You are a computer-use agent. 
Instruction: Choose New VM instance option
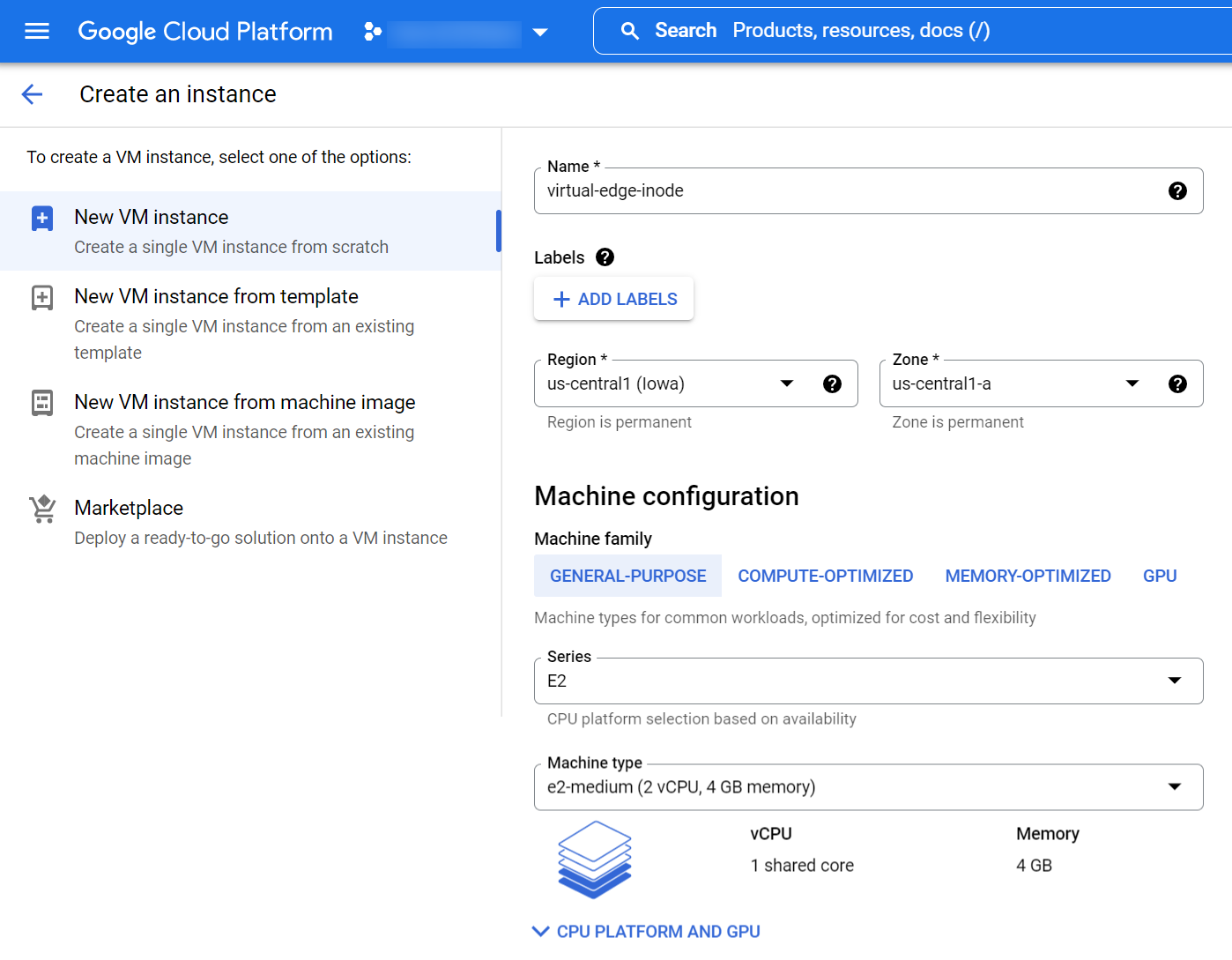click(250, 231)
